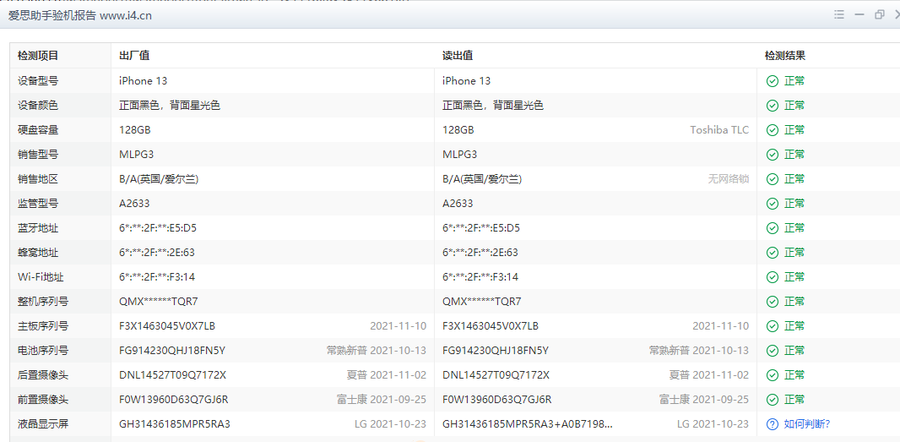Click read value 128GB beside Toshiba TLC

[458, 130]
